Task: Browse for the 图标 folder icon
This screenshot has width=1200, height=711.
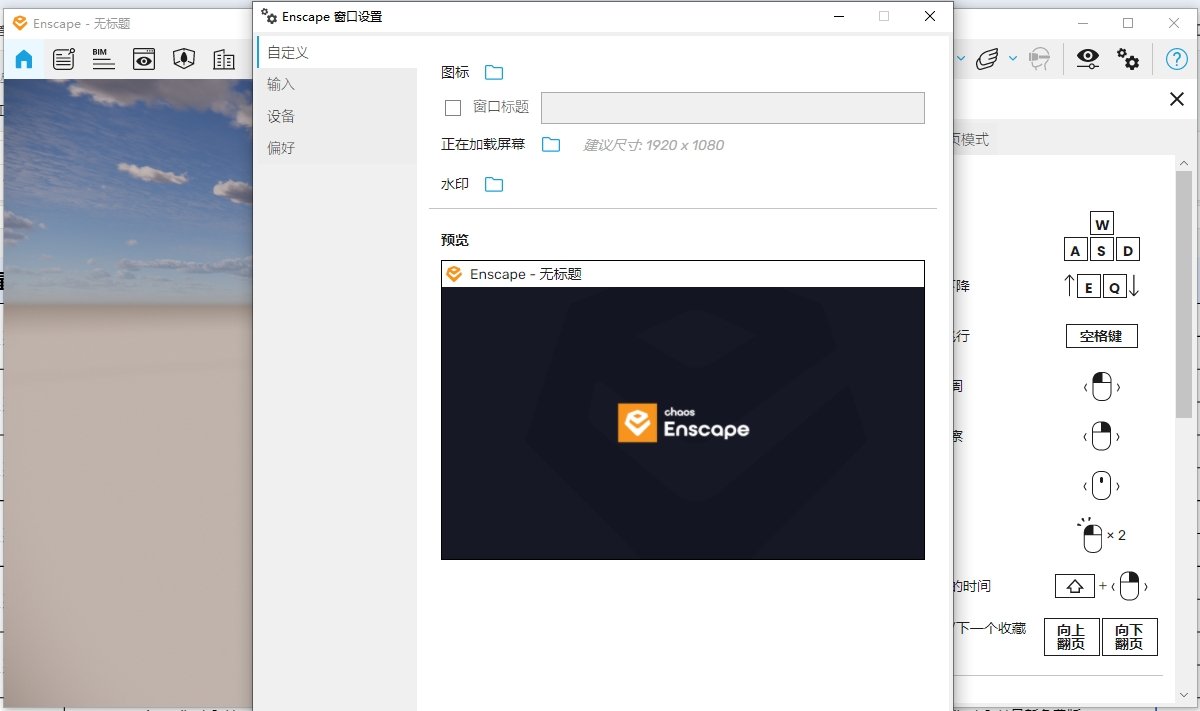Action: point(494,72)
